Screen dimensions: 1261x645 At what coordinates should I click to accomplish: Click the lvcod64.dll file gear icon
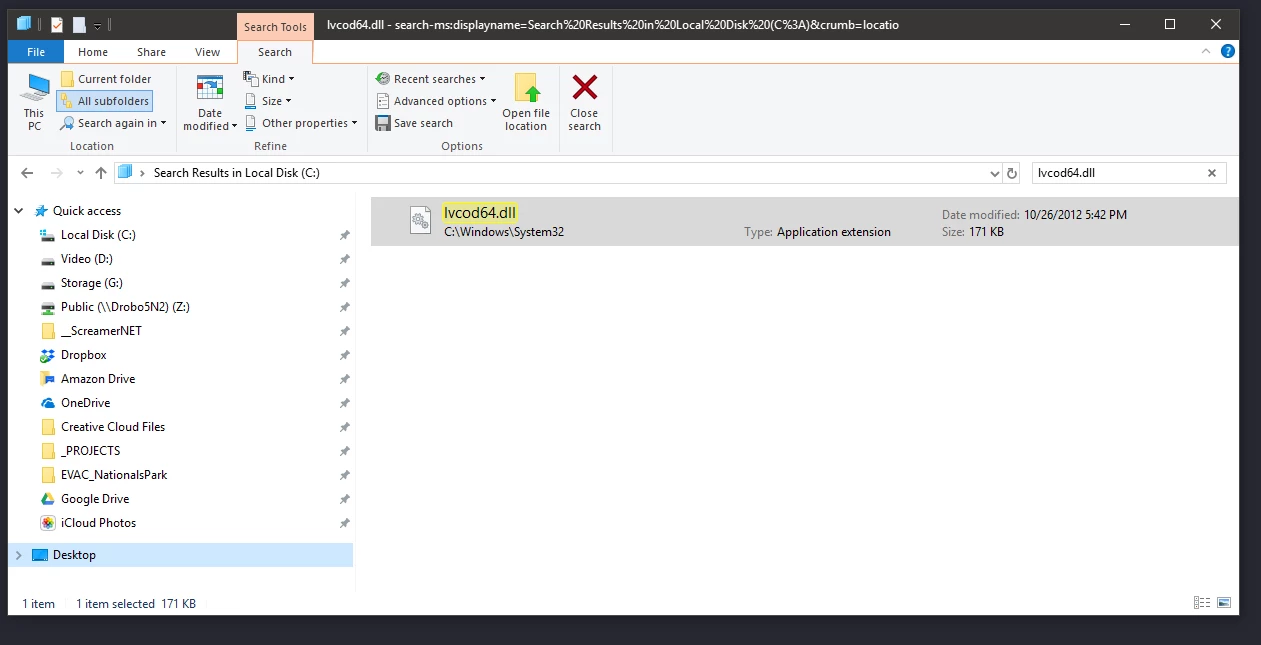(x=421, y=221)
